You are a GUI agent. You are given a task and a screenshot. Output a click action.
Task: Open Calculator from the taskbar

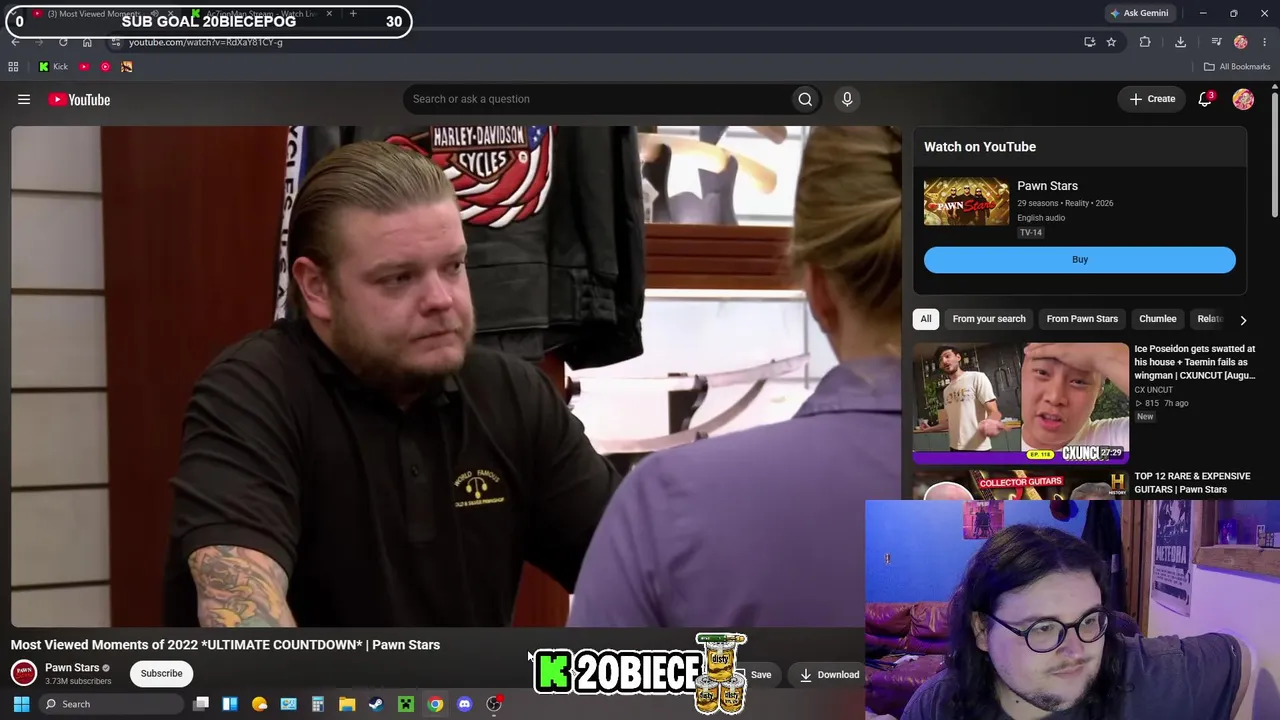[x=318, y=704]
